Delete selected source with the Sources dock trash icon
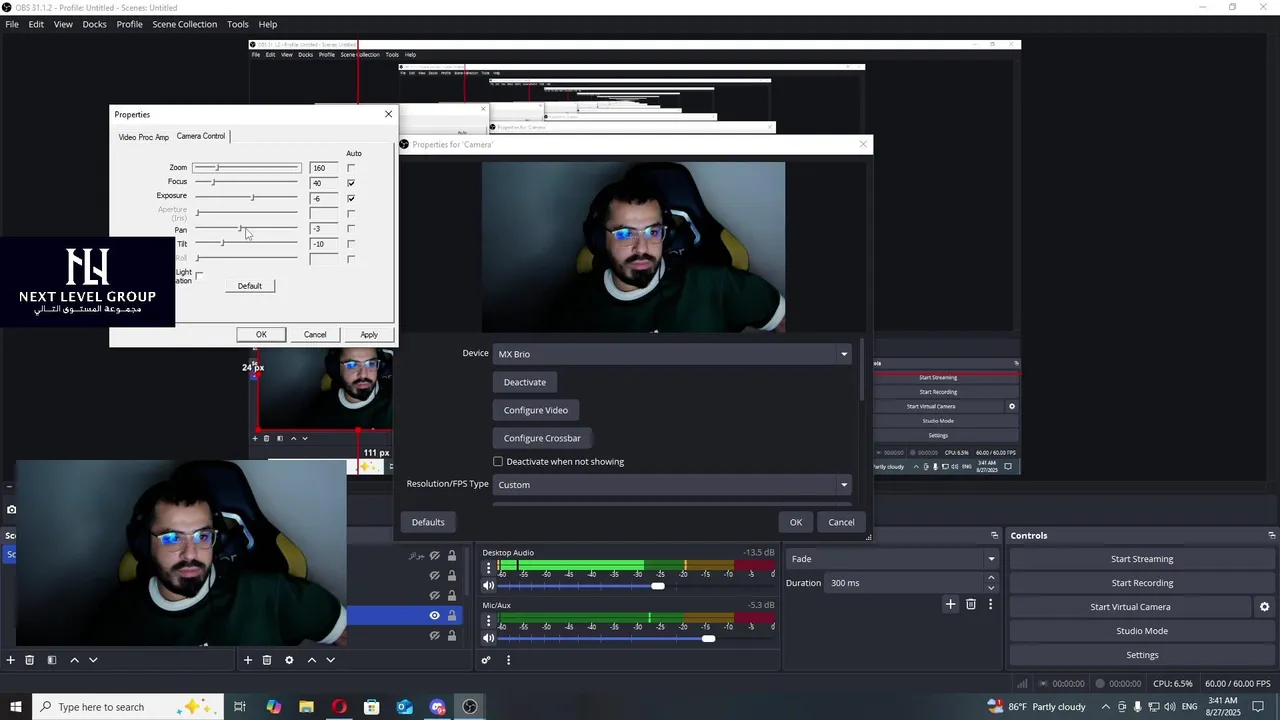Viewport: 1280px width, 720px height. coord(267,660)
